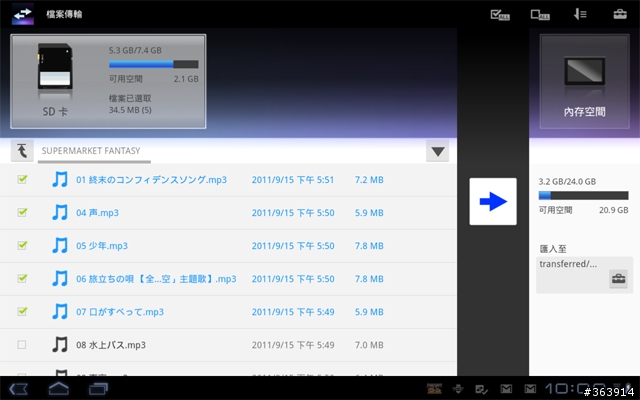This screenshot has width=640, height=400.
Task: Expand the folder dropdown arrow
Action: (x=438, y=151)
